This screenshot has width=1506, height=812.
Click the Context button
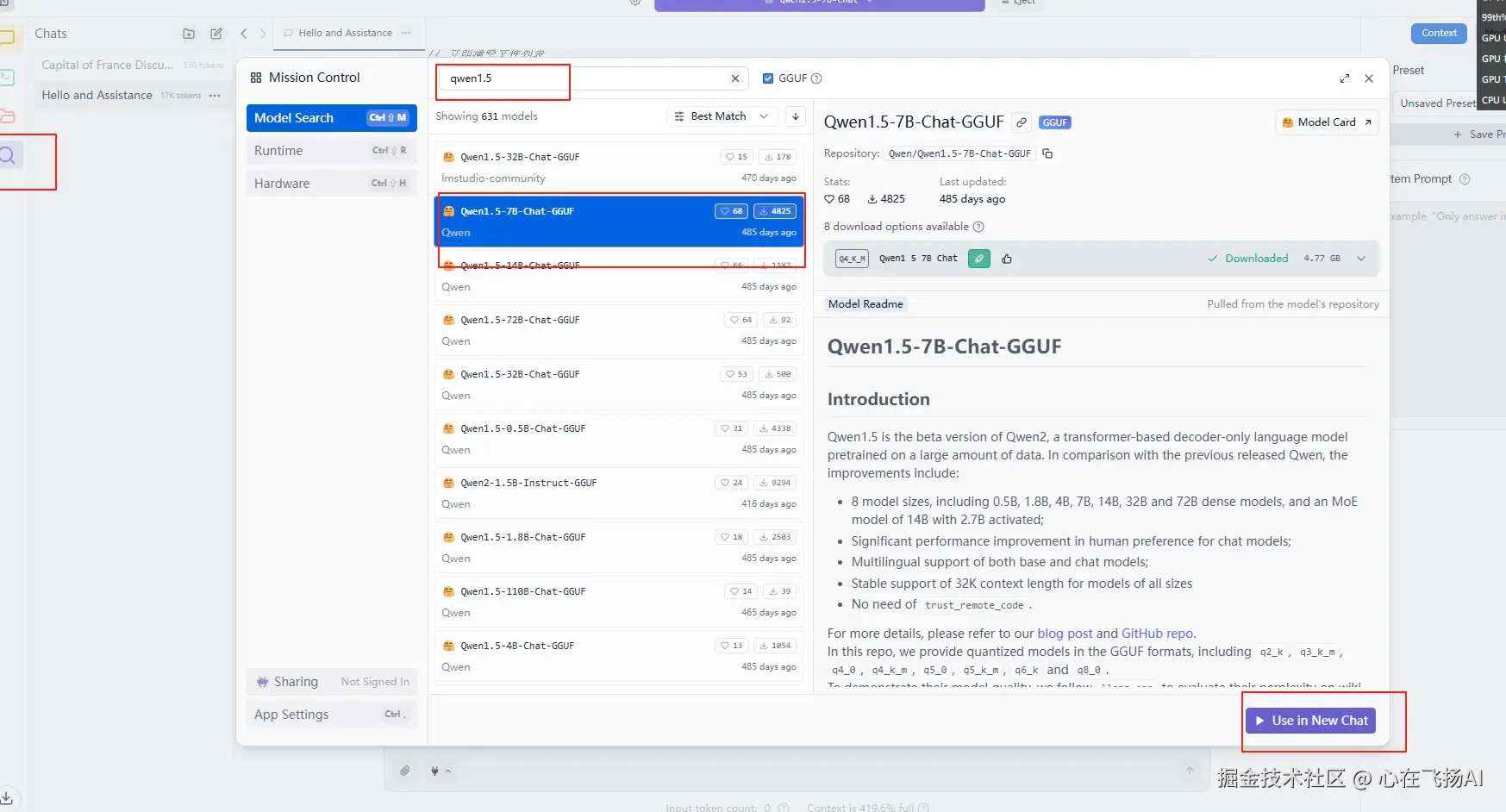point(1439,33)
